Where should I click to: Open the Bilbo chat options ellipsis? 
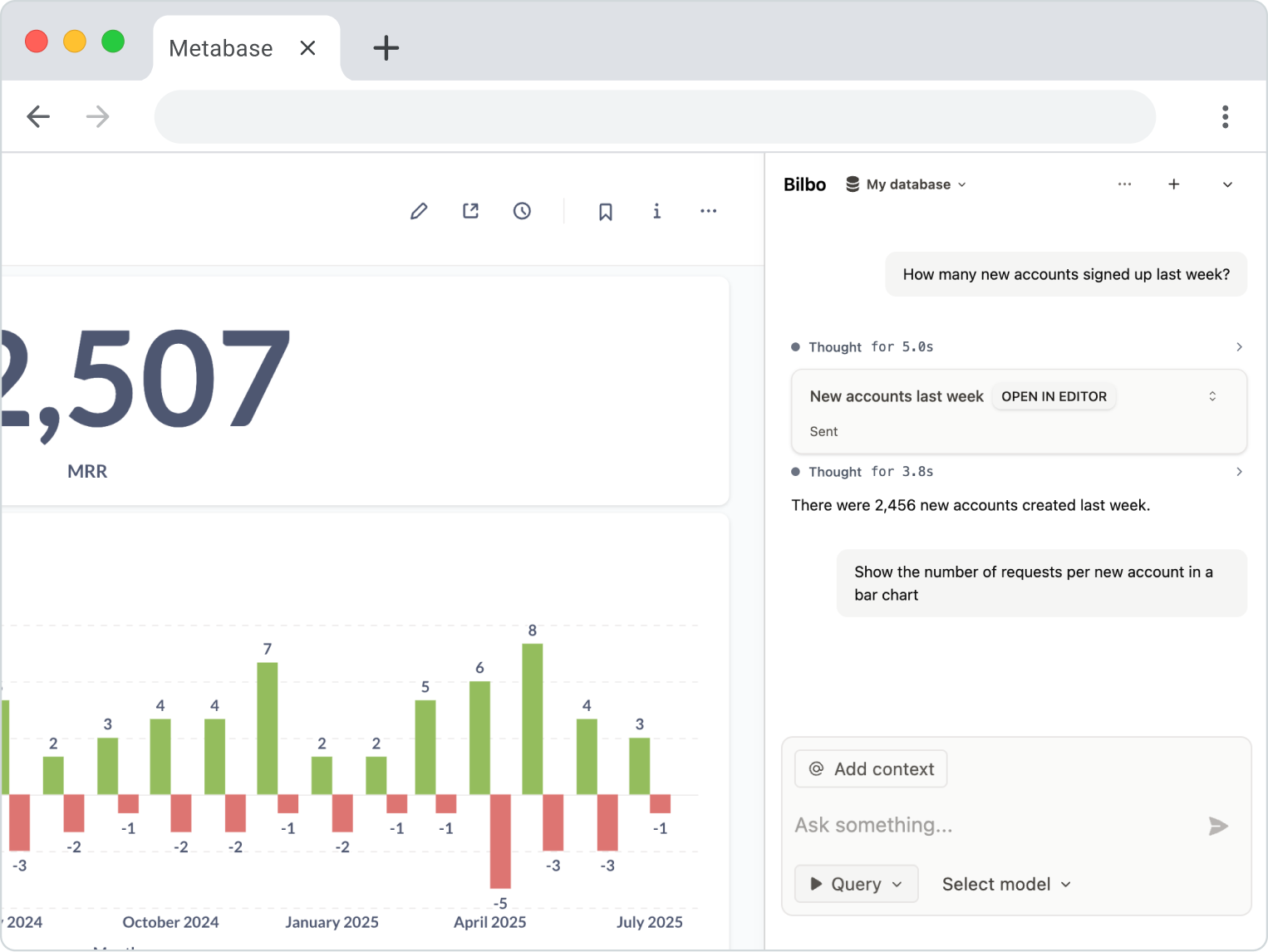click(1124, 184)
